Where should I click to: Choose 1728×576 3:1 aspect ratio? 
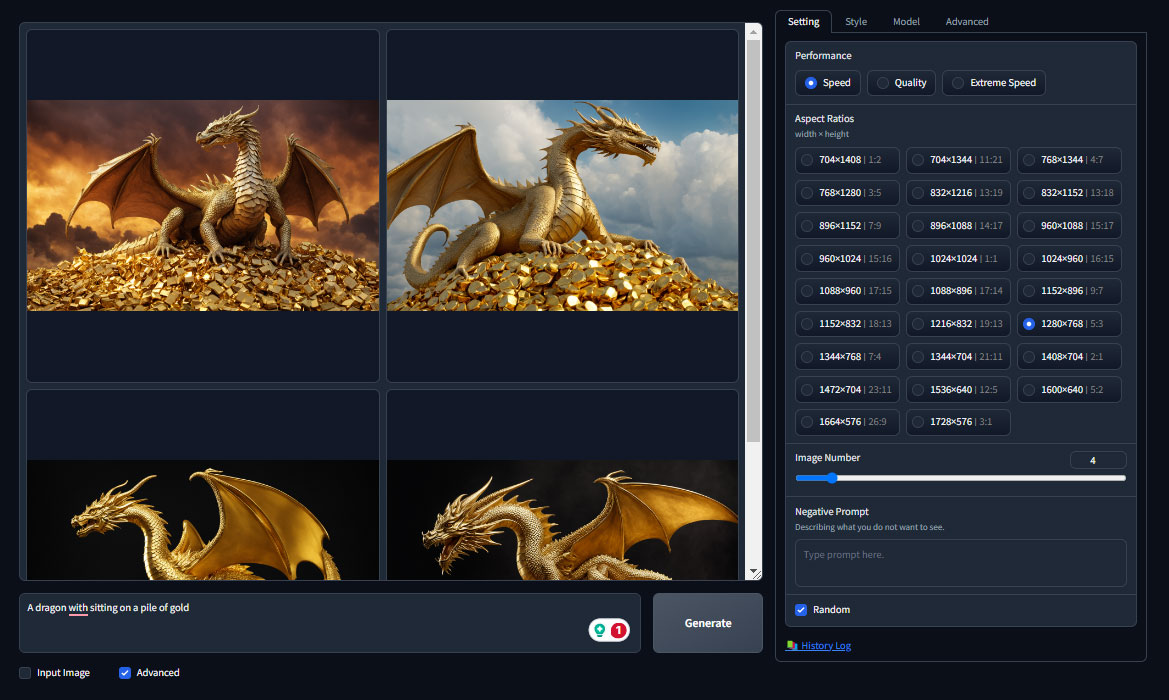958,422
